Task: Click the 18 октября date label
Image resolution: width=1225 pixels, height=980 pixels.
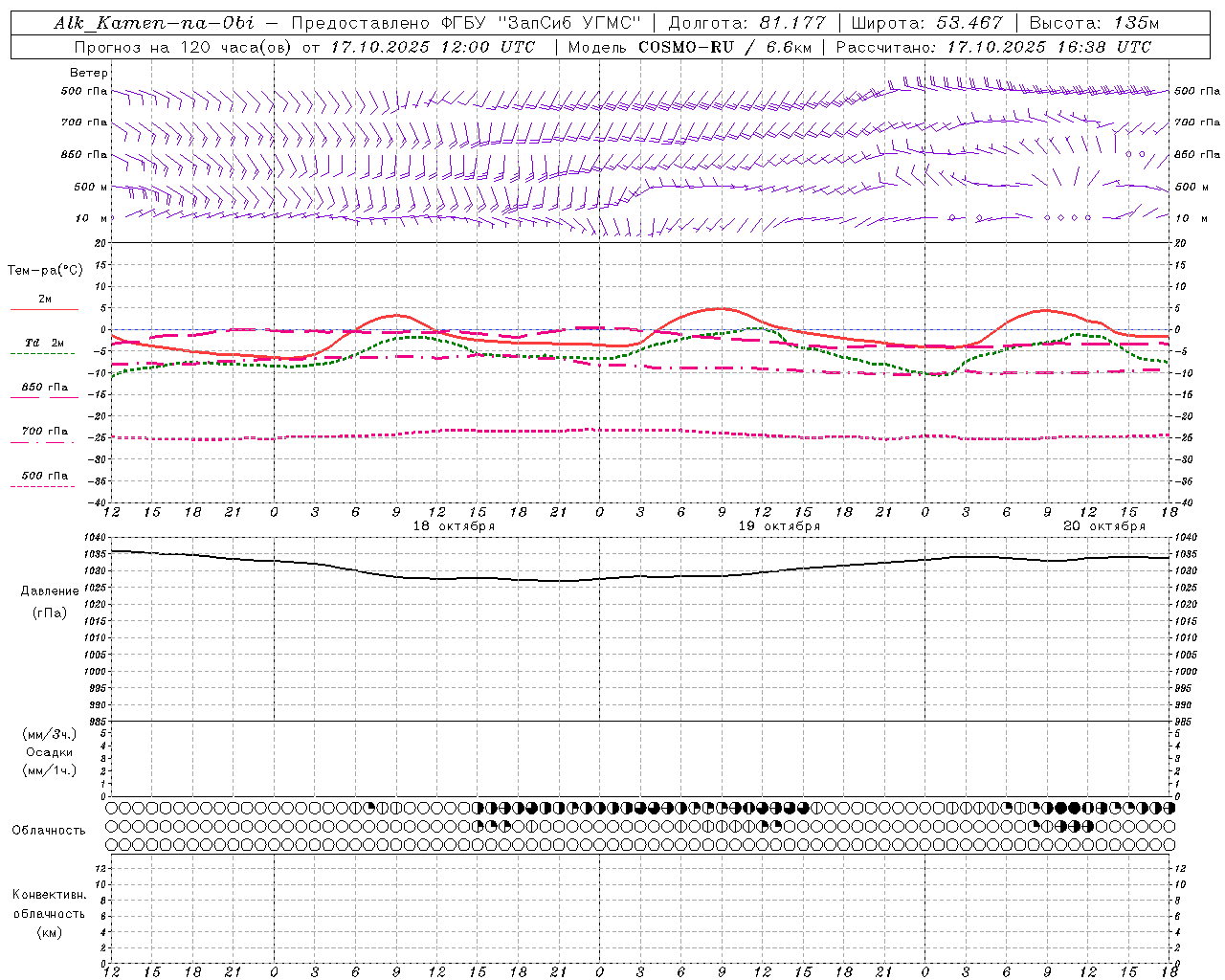Action: tap(454, 526)
